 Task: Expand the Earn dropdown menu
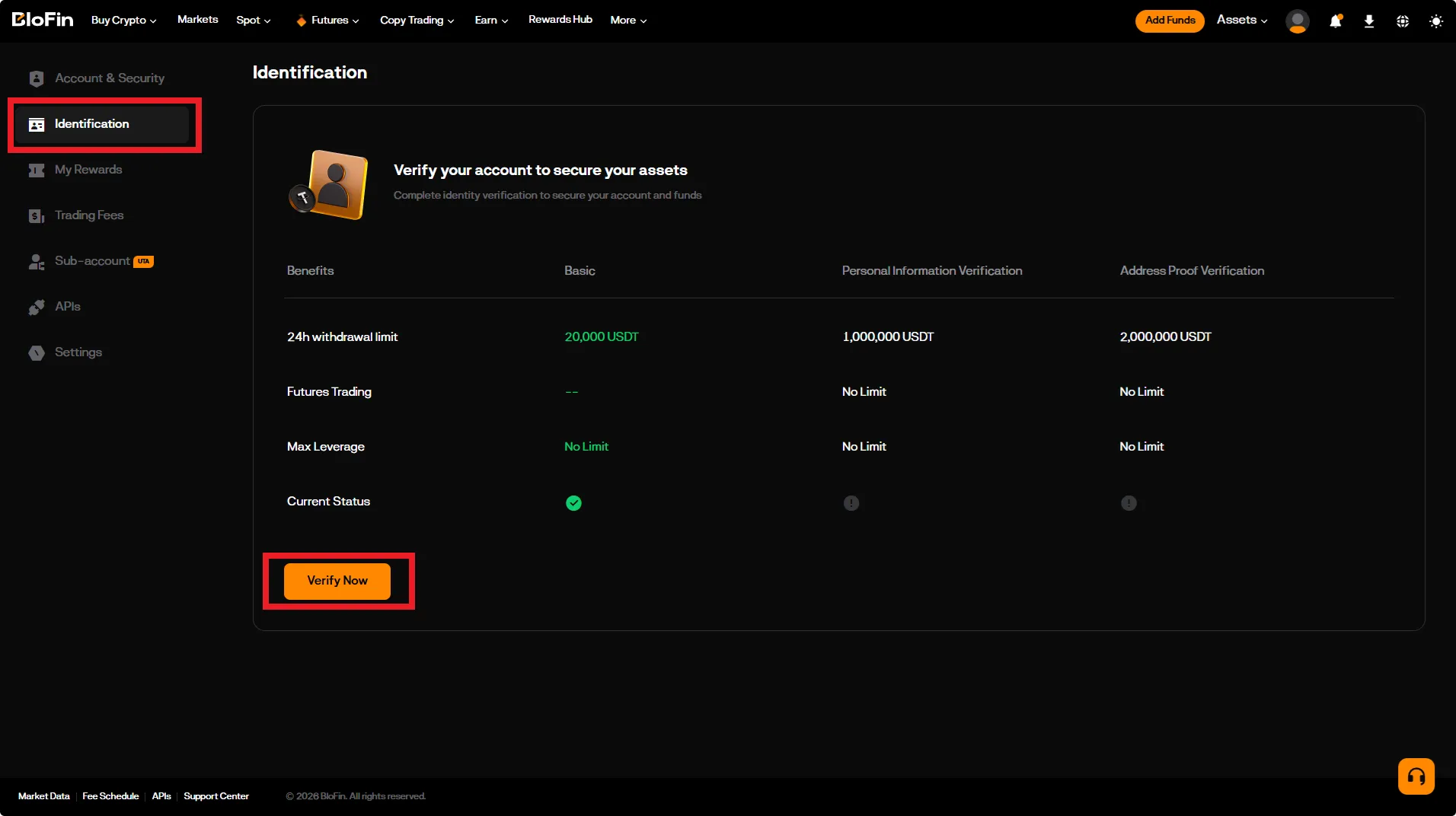tap(491, 20)
